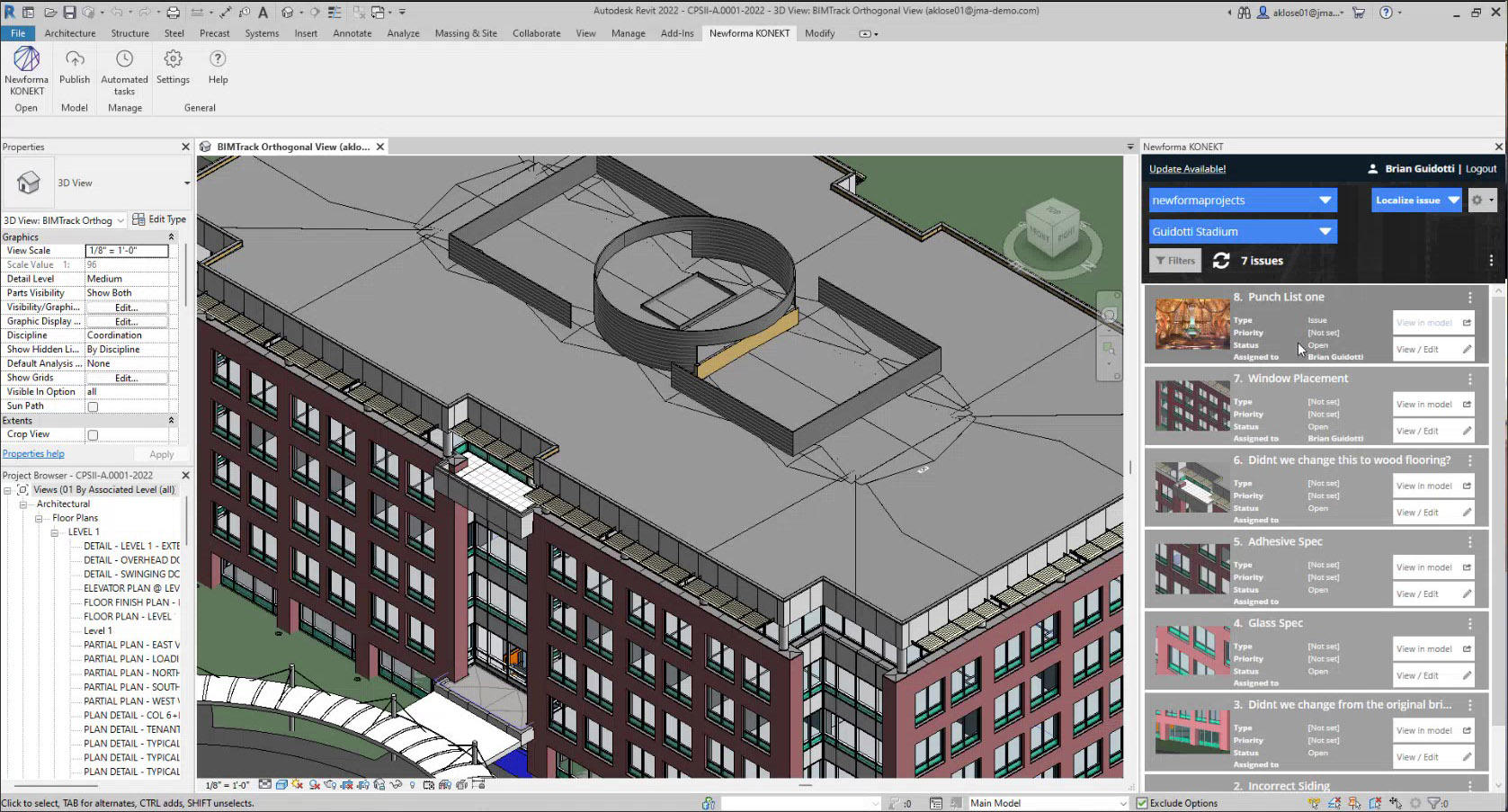Click the Window Placement issue thumbnail
Image resolution: width=1508 pixels, height=812 pixels.
[x=1192, y=406]
